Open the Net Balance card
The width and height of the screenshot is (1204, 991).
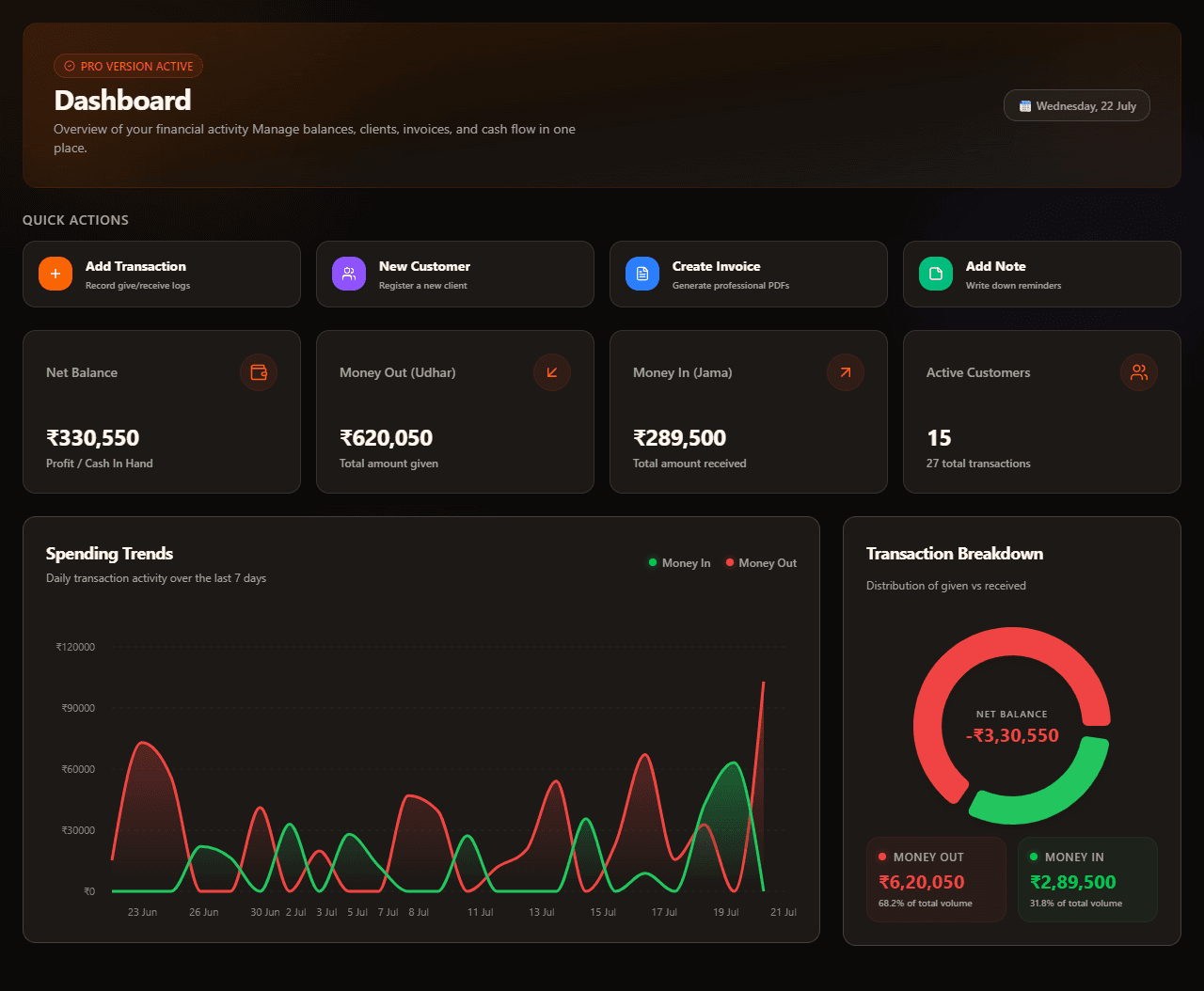coord(162,412)
